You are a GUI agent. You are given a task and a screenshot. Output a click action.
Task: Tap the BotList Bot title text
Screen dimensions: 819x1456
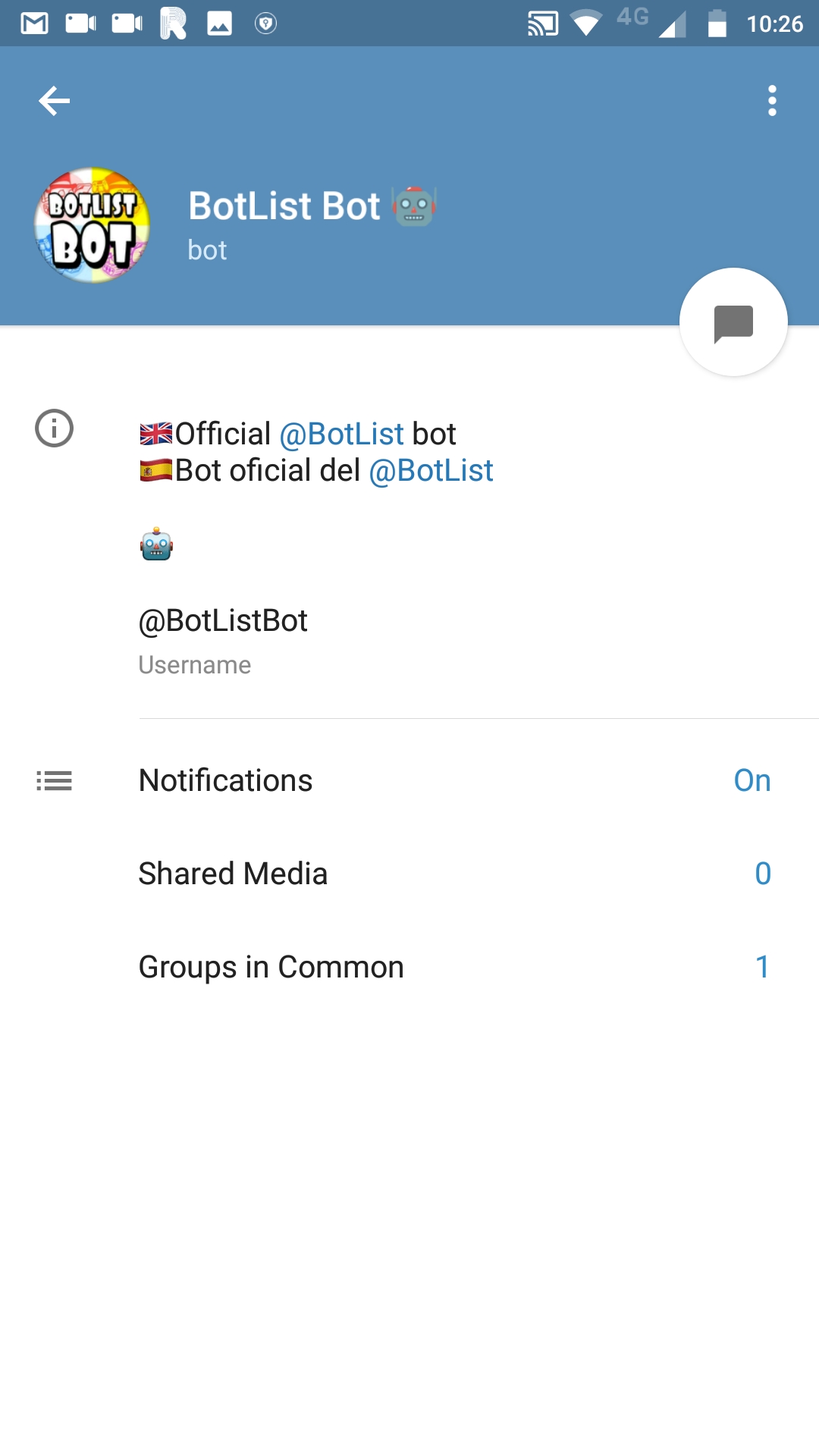284,206
